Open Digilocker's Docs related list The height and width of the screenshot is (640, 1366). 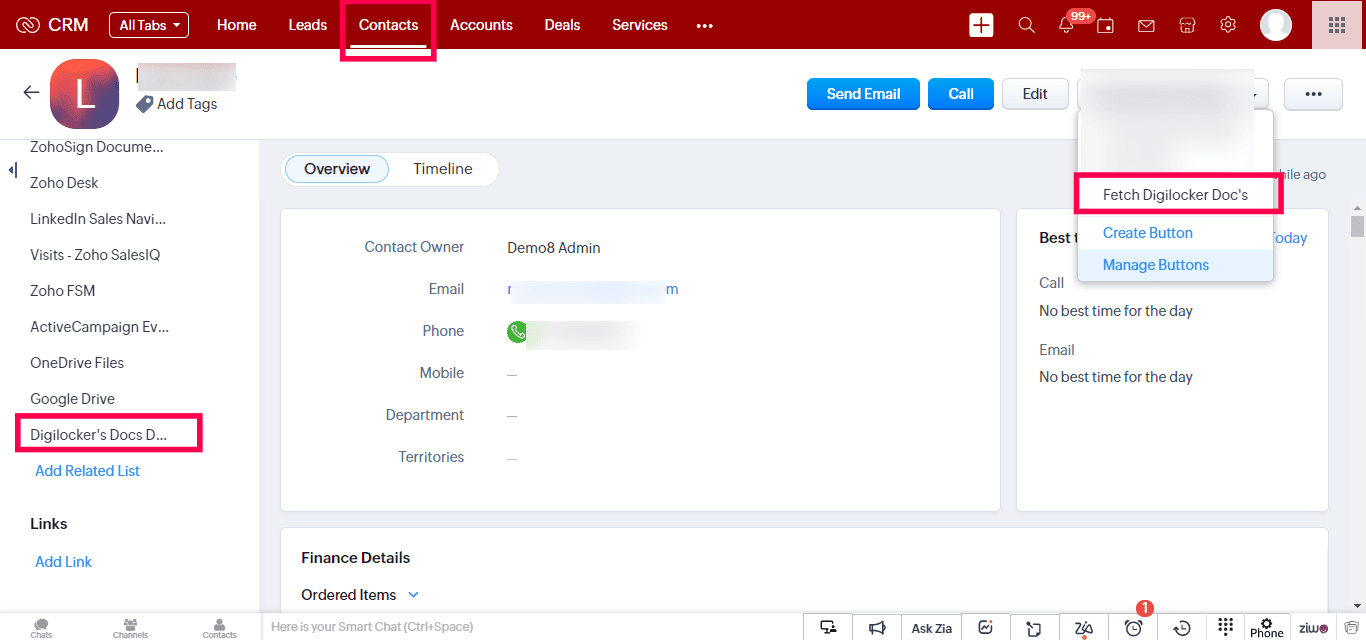(x=99, y=435)
